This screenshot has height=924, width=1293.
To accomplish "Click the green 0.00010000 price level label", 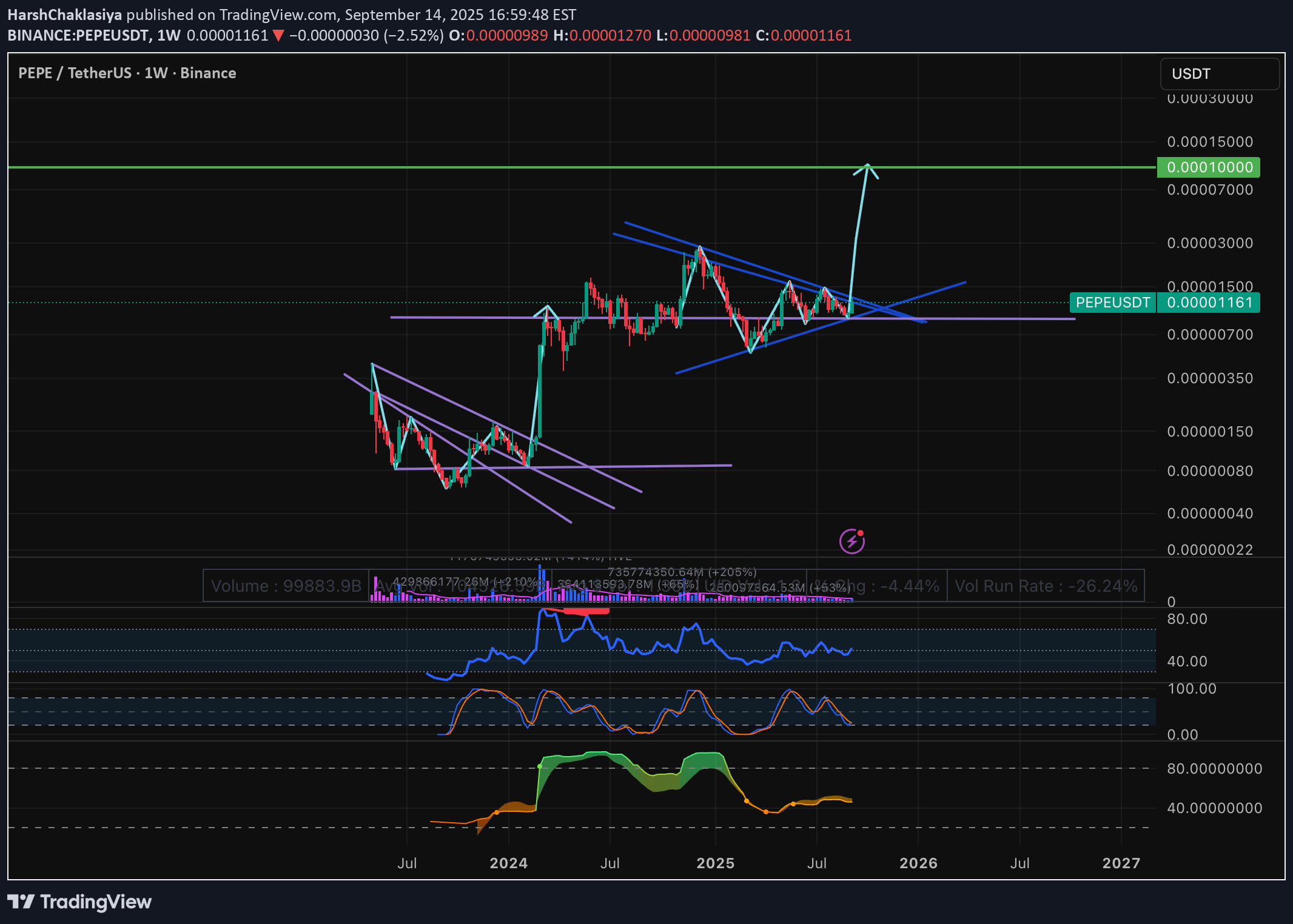I will pyautogui.click(x=1208, y=167).
